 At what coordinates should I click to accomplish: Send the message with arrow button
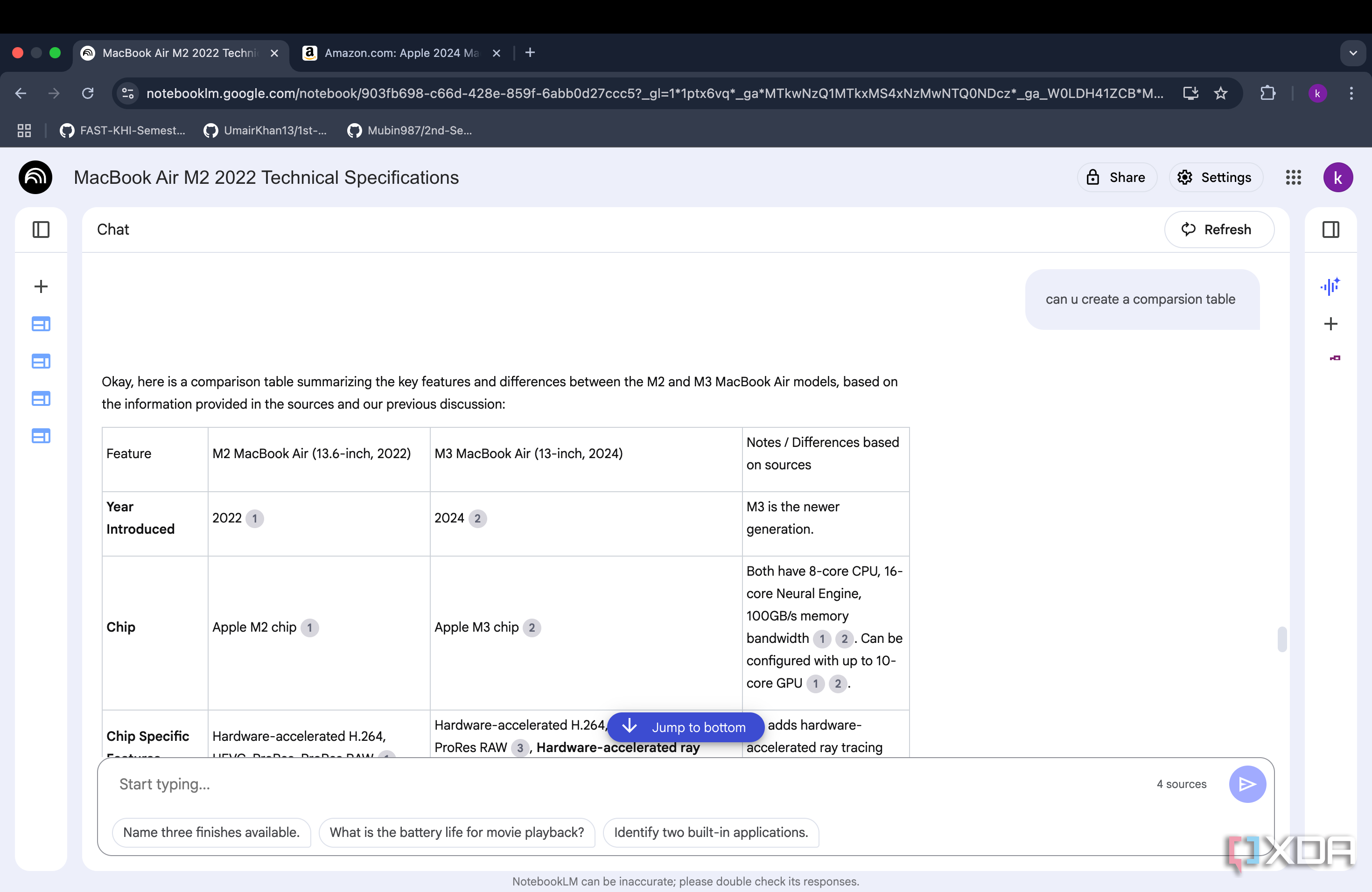click(1247, 784)
